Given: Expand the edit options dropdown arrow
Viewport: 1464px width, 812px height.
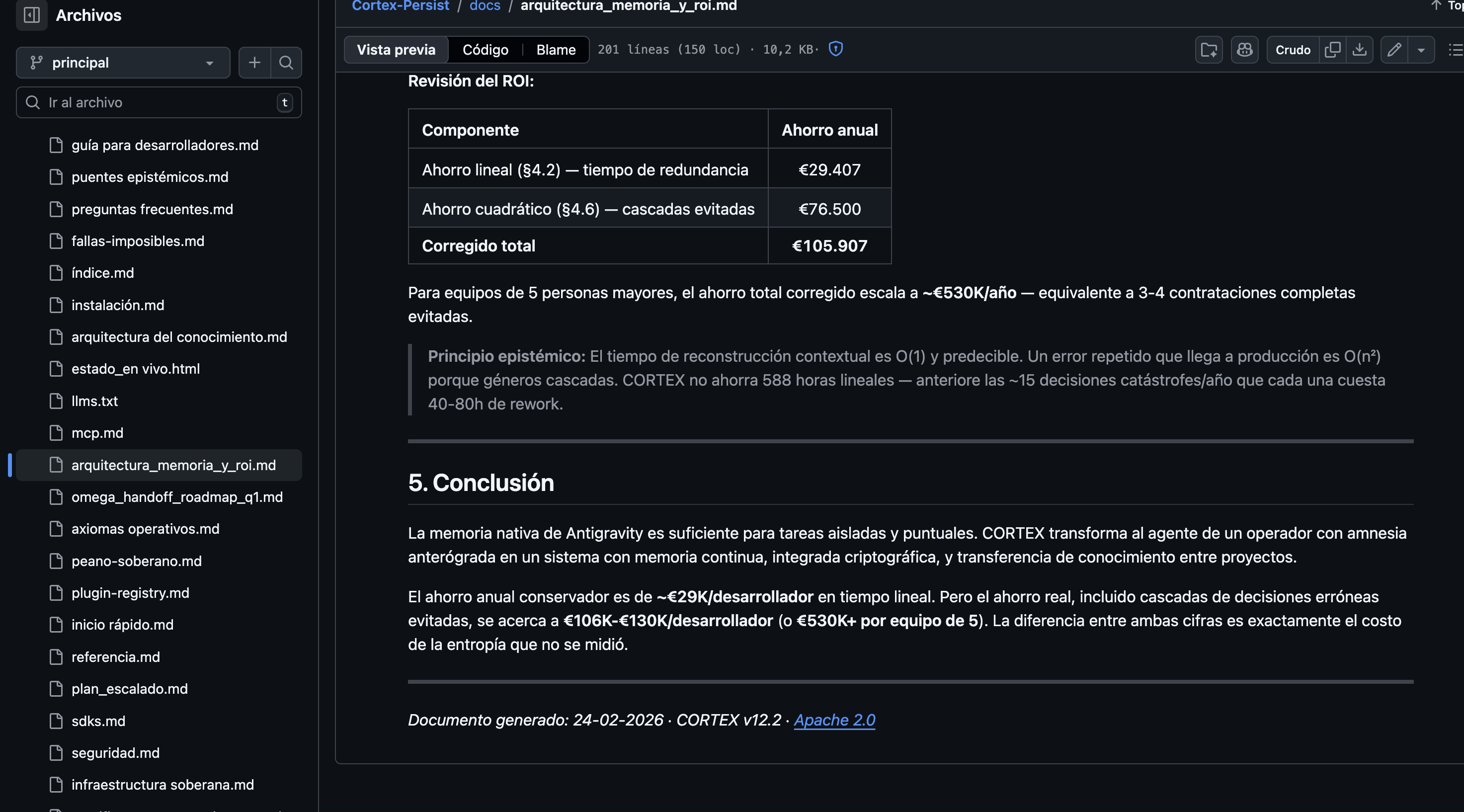Looking at the screenshot, I should (1421, 50).
